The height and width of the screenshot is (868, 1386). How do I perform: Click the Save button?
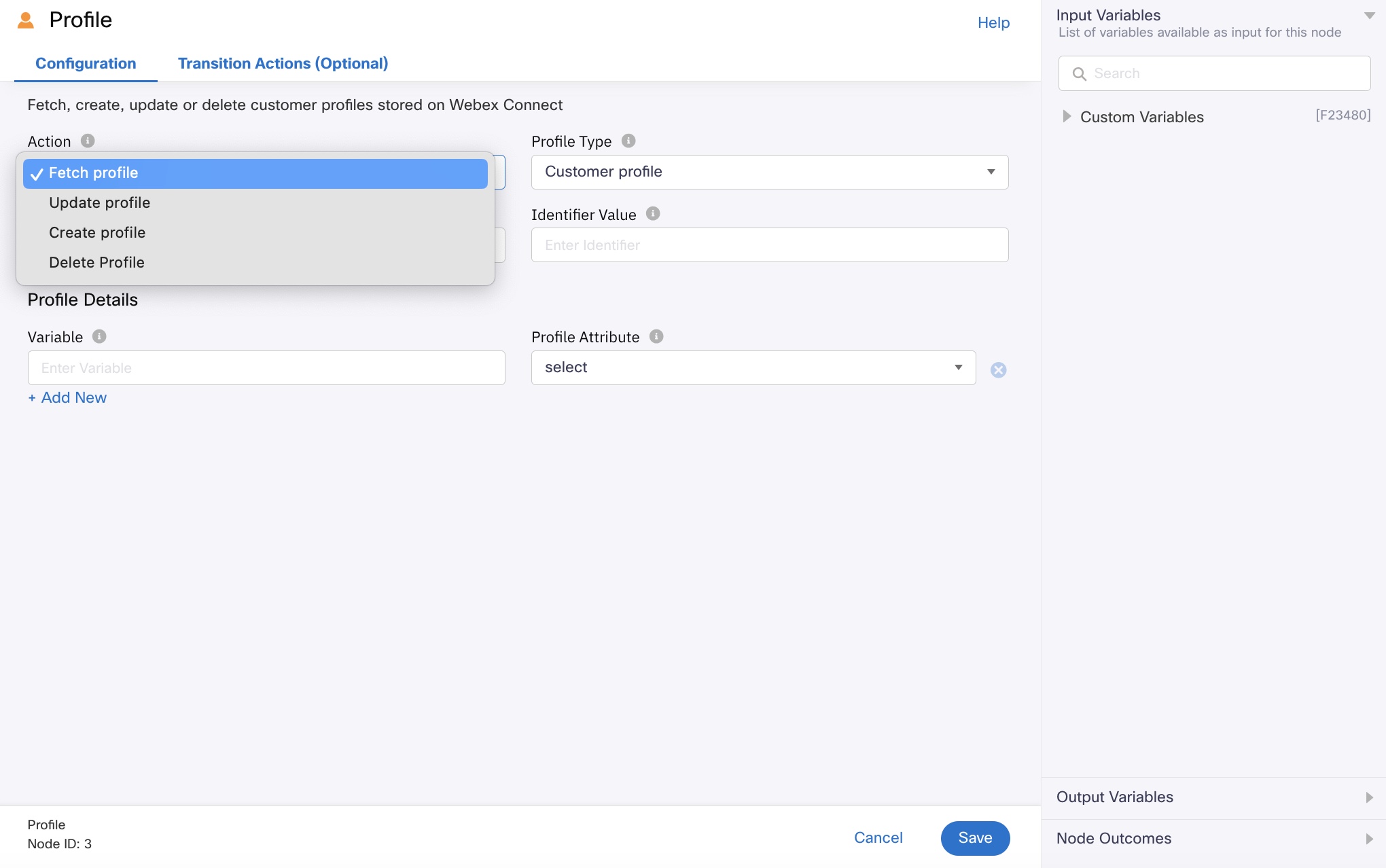[x=975, y=837]
